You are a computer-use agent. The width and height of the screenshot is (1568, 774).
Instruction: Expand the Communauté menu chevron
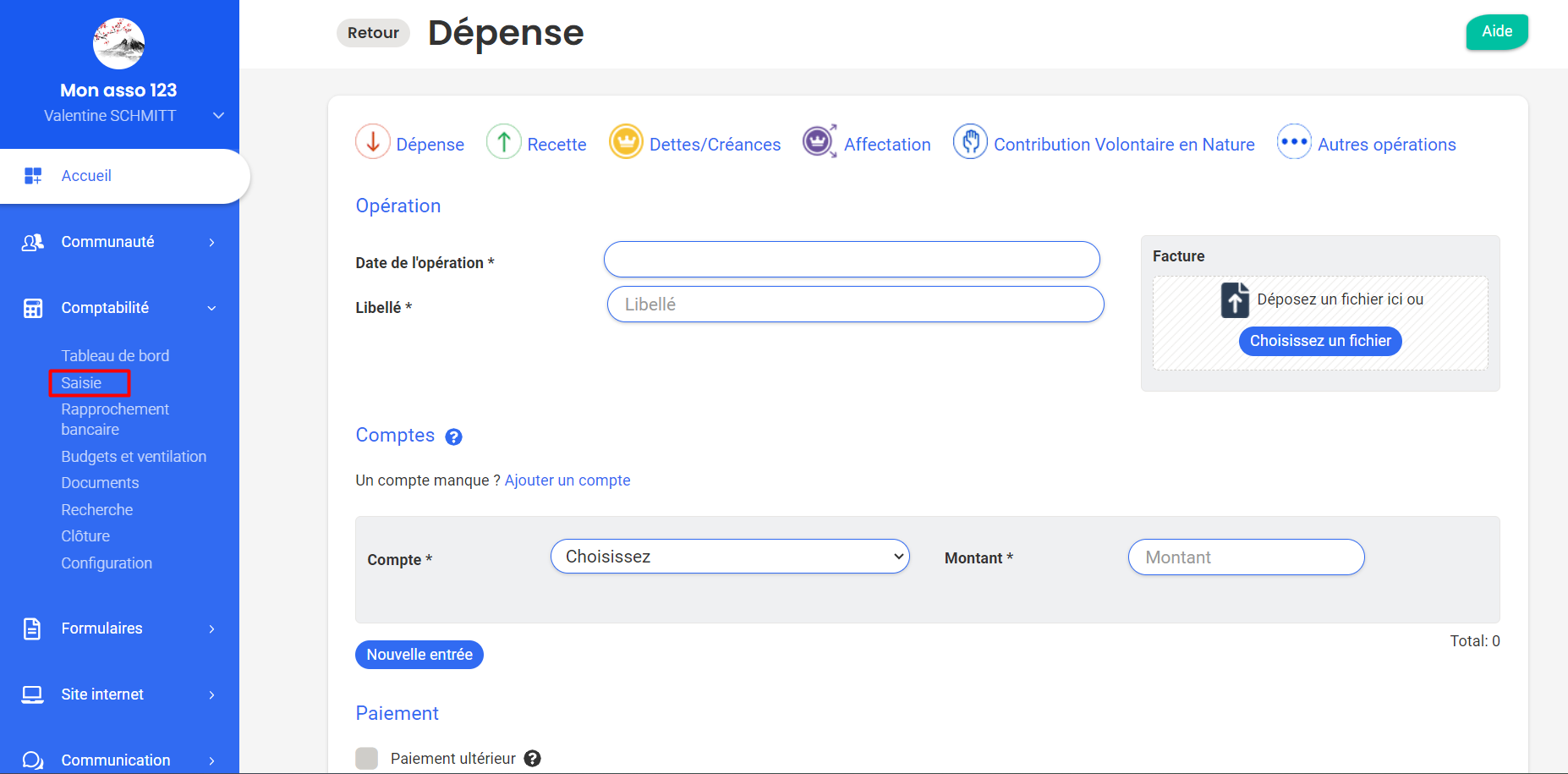[x=211, y=243]
